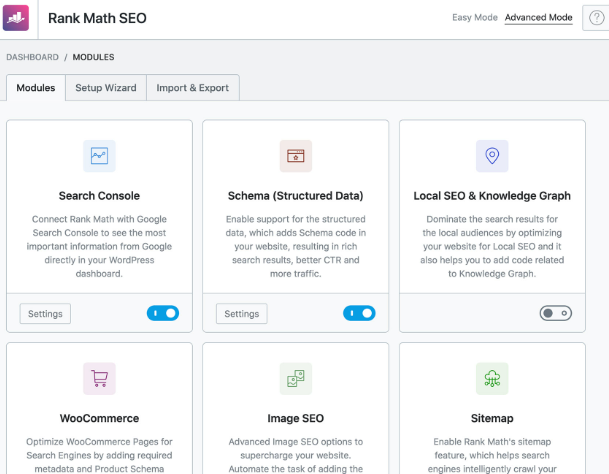Click the Sitemap description text

492,455
